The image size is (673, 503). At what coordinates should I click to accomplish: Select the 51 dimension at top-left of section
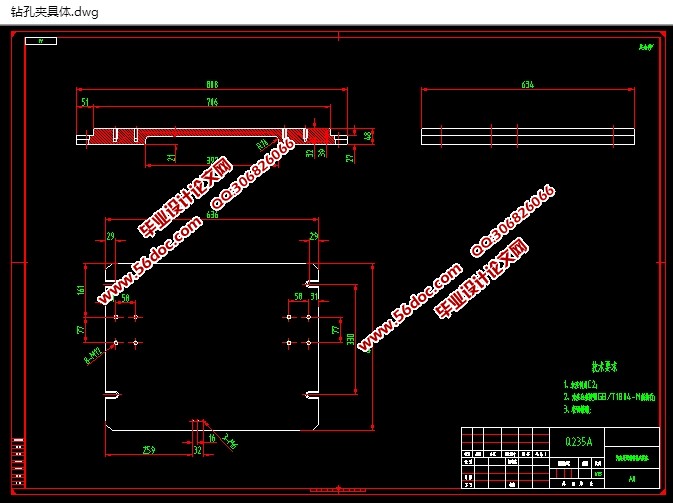pyautogui.click(x=84, y=102)
